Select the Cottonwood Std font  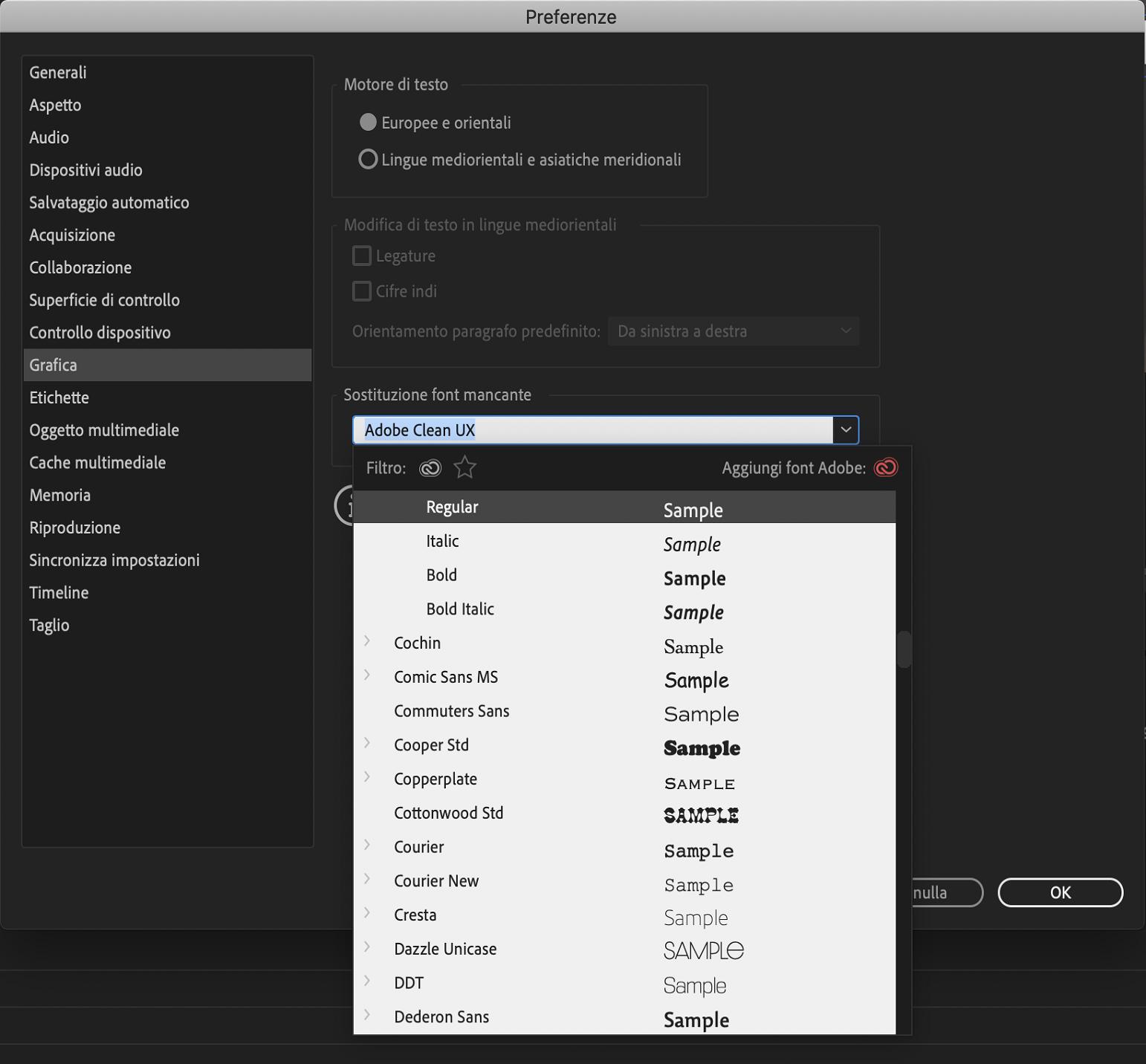(x=624, y=814)
